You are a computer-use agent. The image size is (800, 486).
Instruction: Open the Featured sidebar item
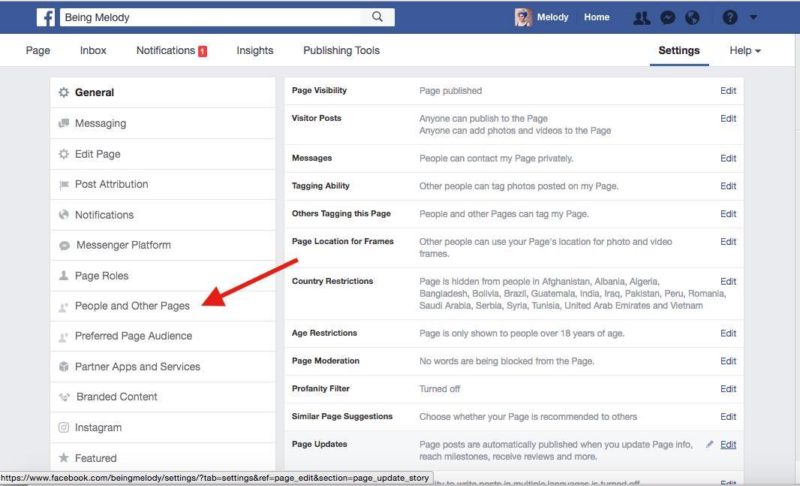point(163,457)
